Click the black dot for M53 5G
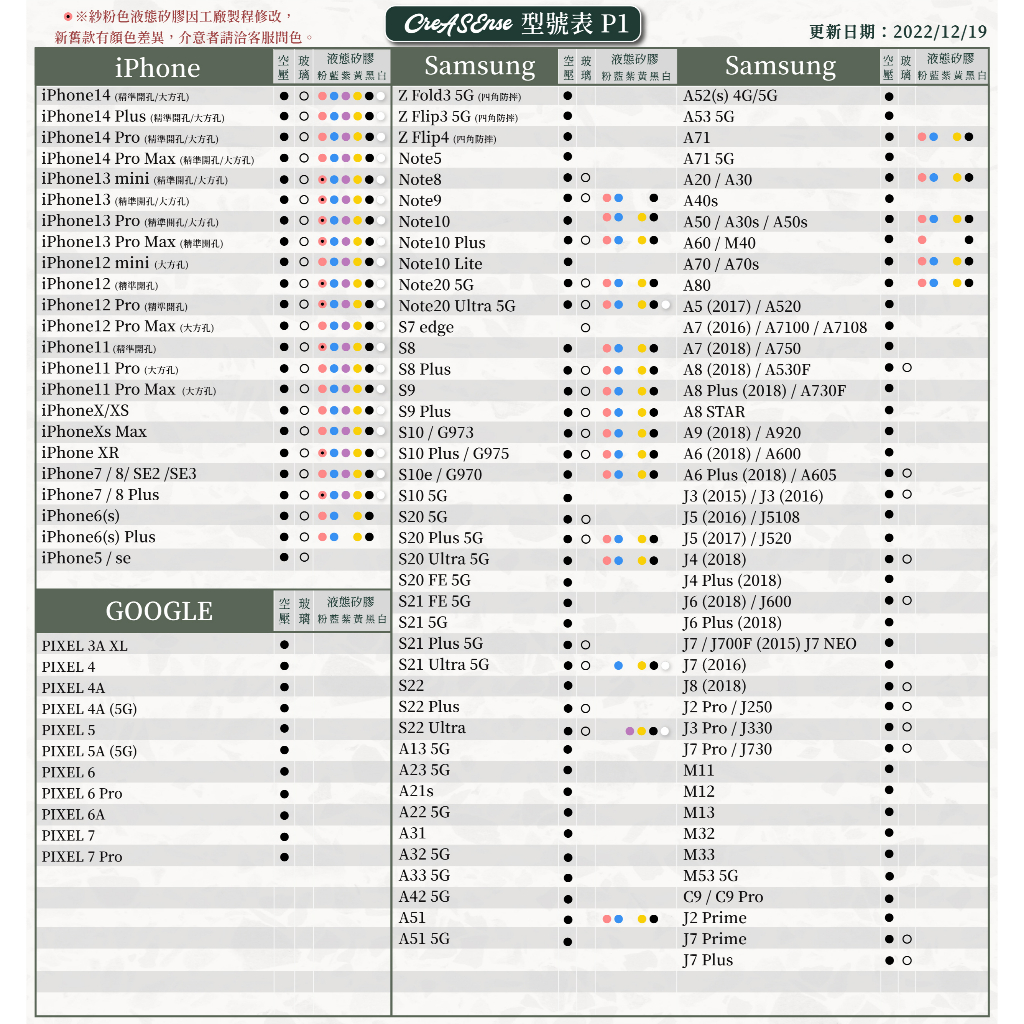 click(889, 876)
